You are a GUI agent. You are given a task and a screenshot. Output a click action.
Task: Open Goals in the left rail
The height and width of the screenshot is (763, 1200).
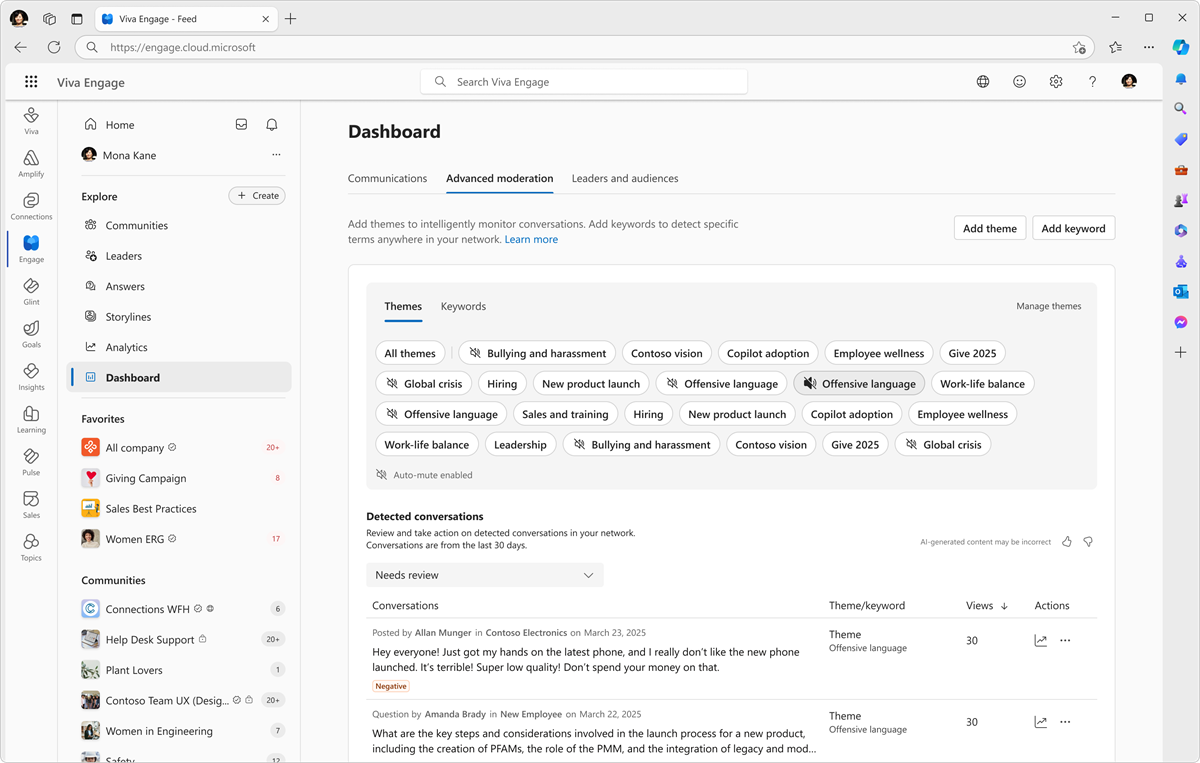tap(31, 334)
